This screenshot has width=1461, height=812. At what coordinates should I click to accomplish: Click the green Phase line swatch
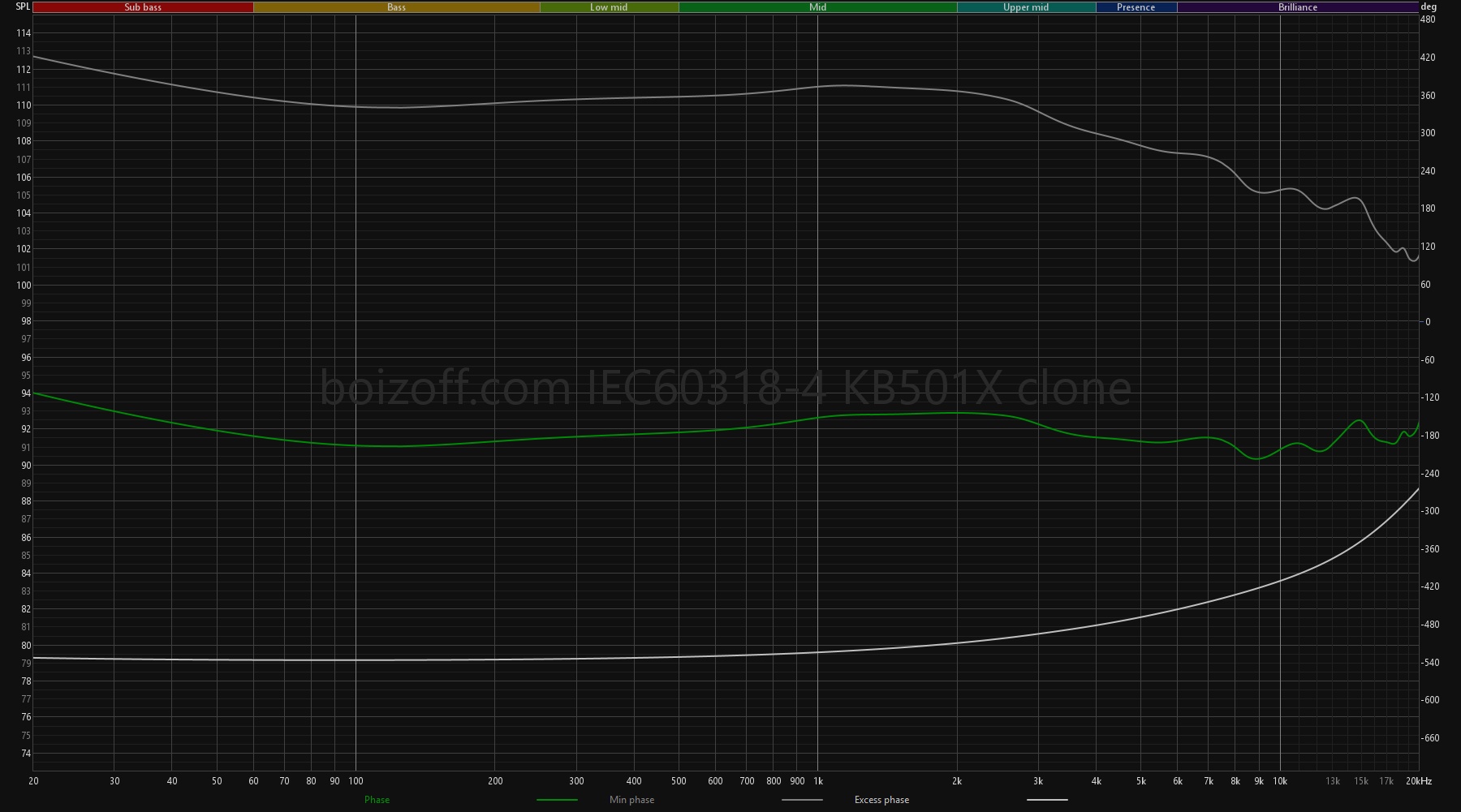click(557, 800)
